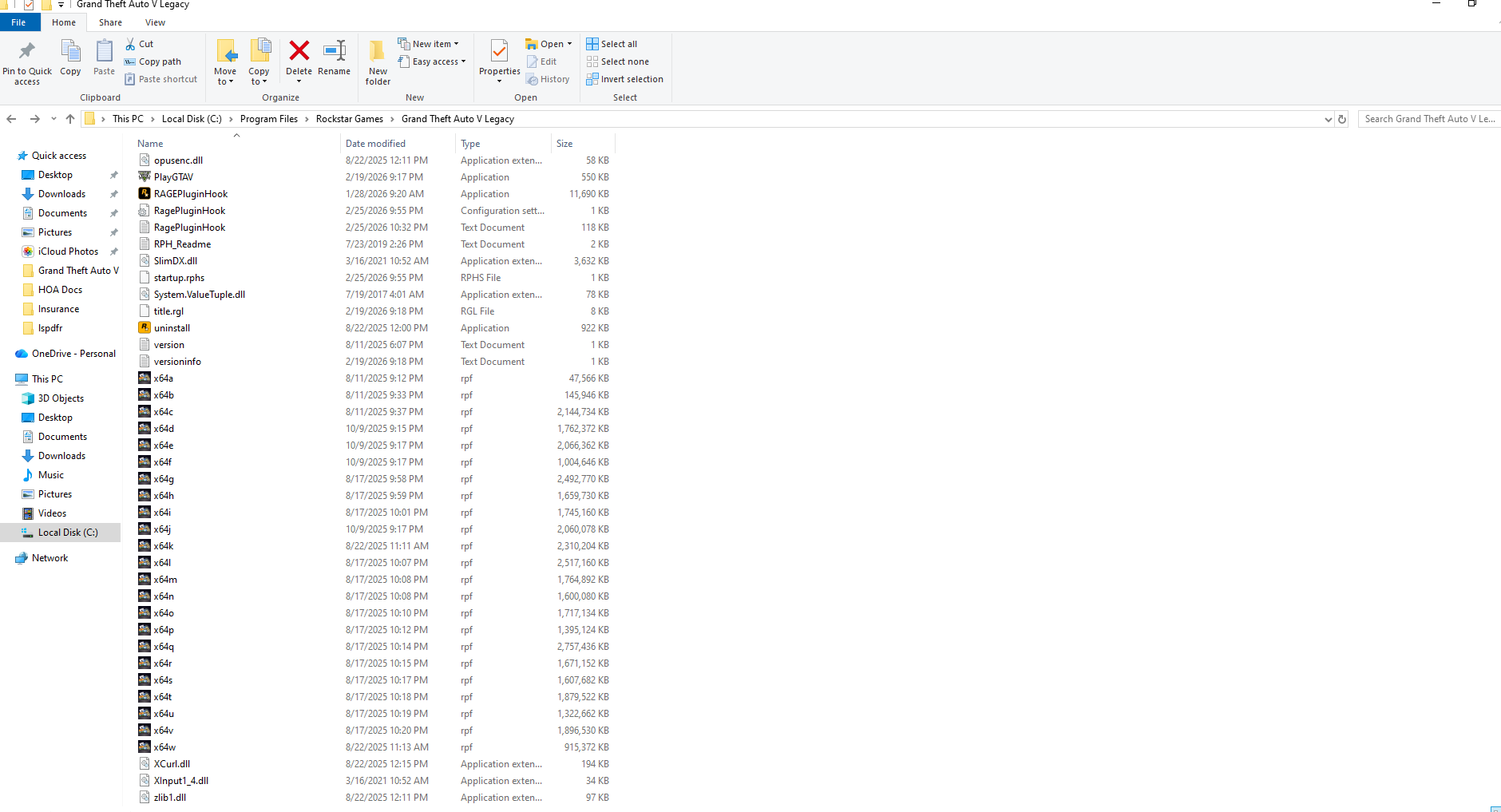Click the Refresh button beside address bar
Viewport: 1501px width, 812px height.
[1342, 119]
